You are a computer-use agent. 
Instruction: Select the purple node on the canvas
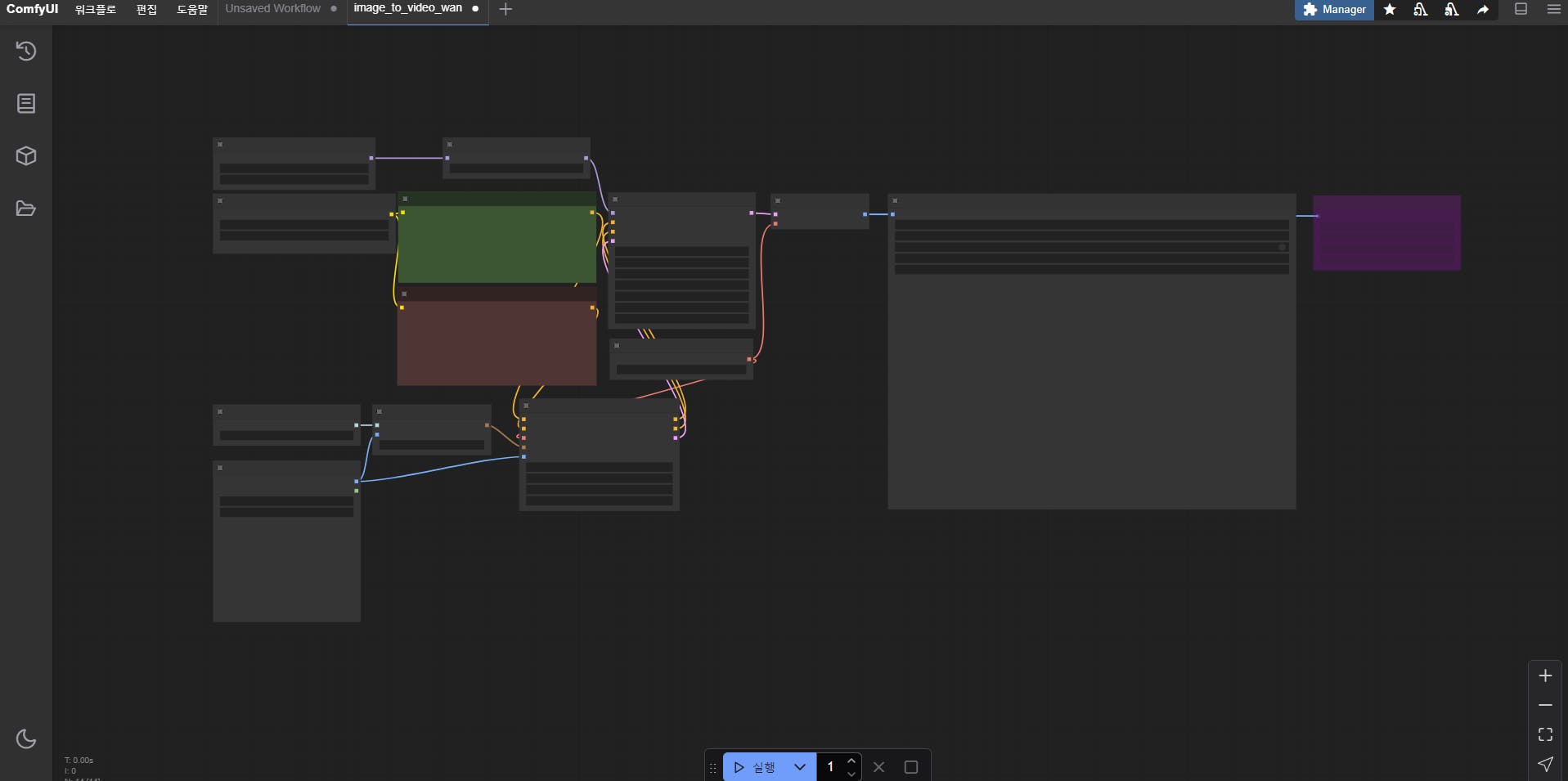coord(1386,233)
